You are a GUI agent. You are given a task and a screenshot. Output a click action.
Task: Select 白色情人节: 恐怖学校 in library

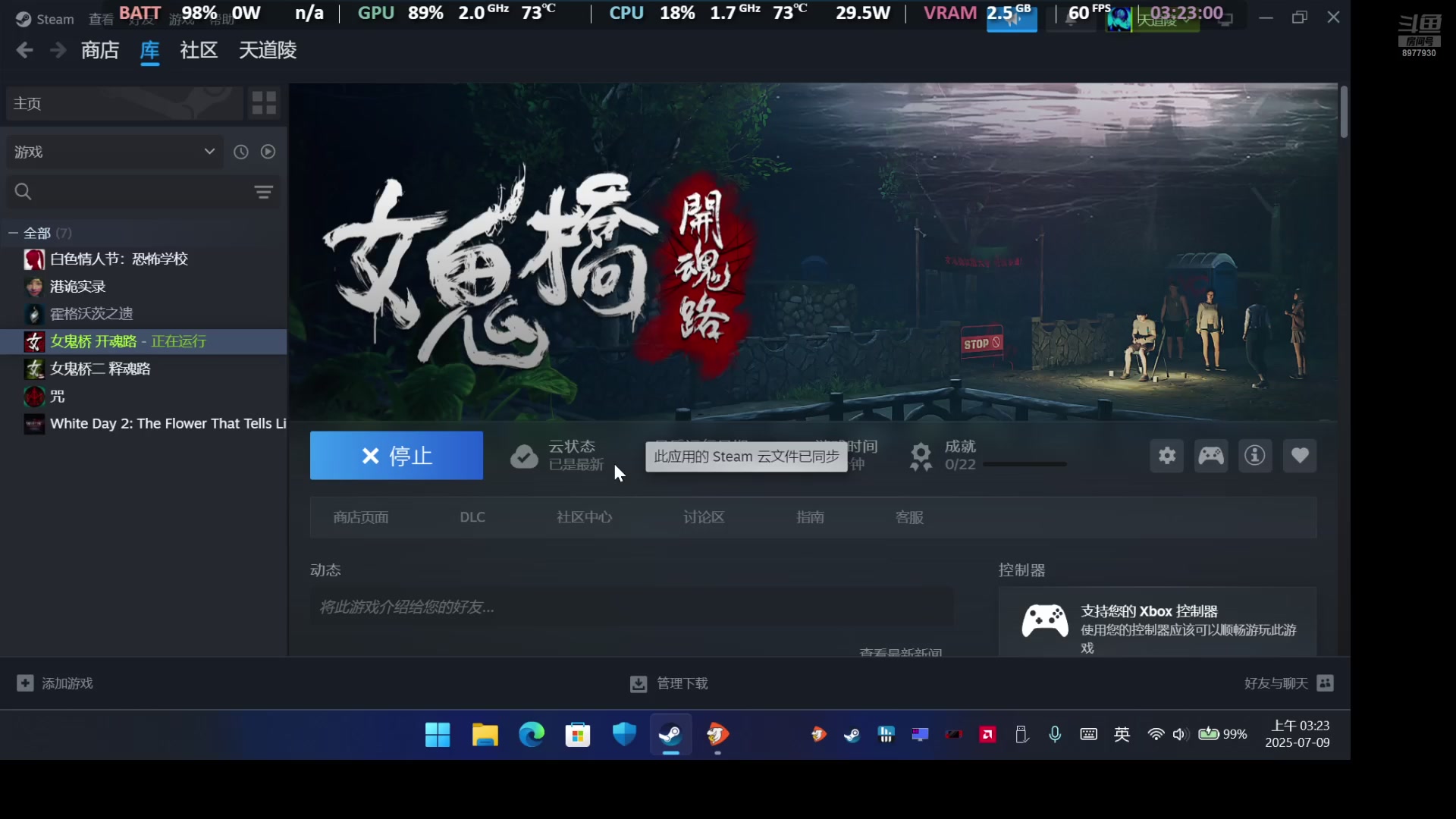[x=144, y=259]
